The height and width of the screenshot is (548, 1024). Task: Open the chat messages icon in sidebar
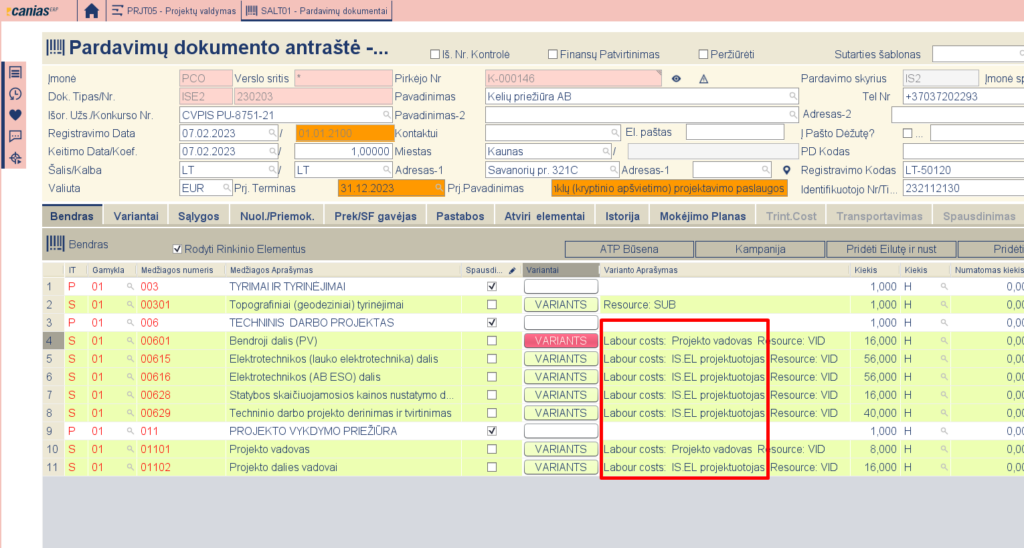pos(15,136)
